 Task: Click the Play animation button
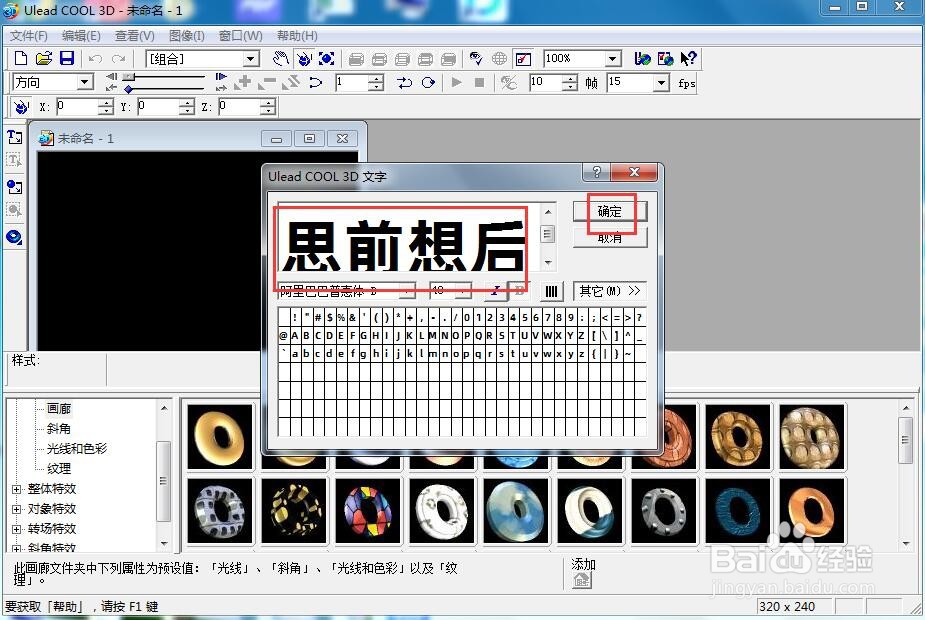456,83
